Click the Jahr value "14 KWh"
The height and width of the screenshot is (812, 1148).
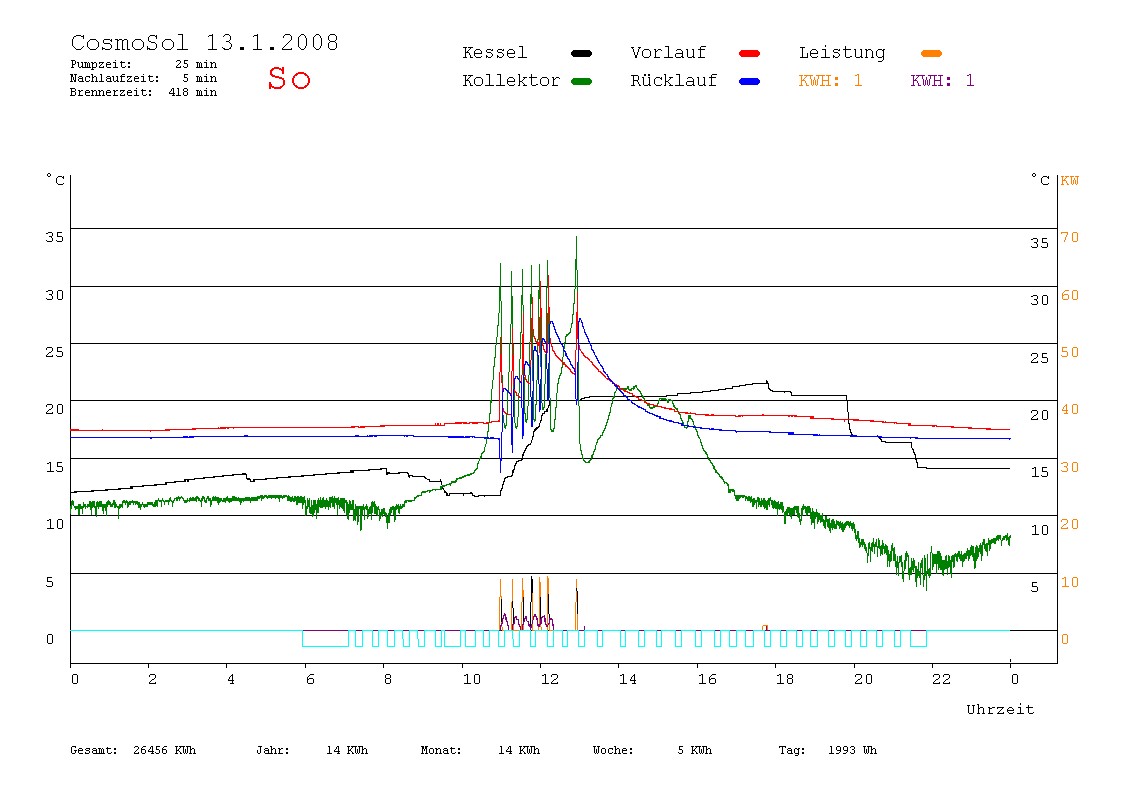coord(347,750)
